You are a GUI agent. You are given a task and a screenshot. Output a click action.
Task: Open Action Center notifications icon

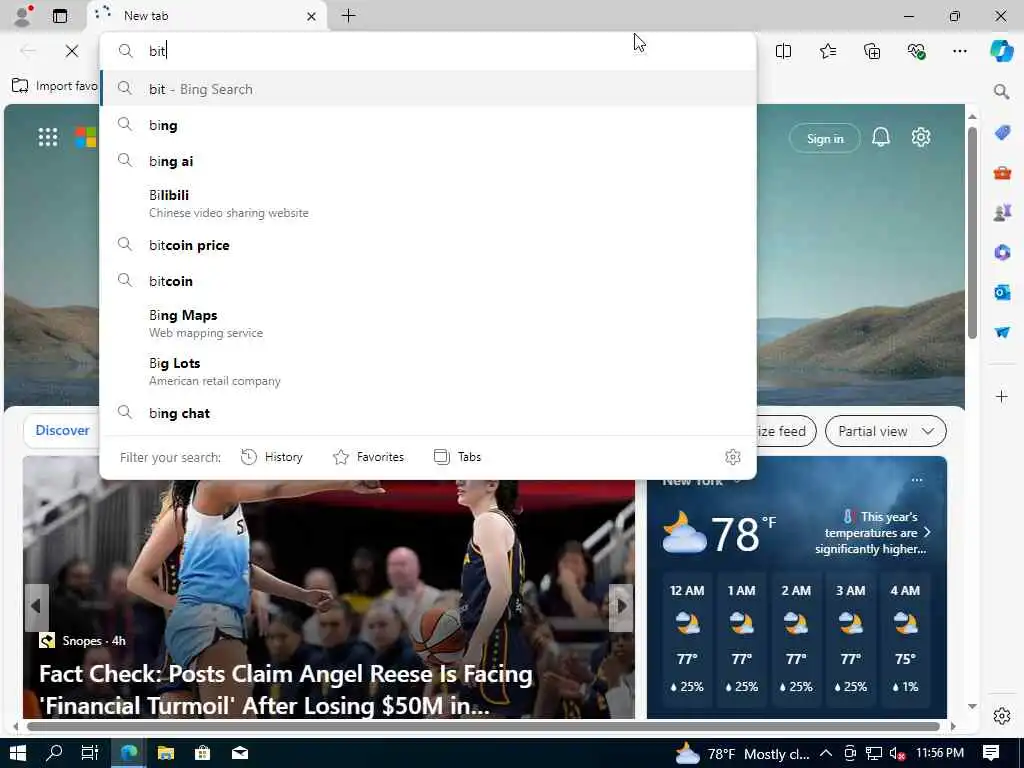991,753
